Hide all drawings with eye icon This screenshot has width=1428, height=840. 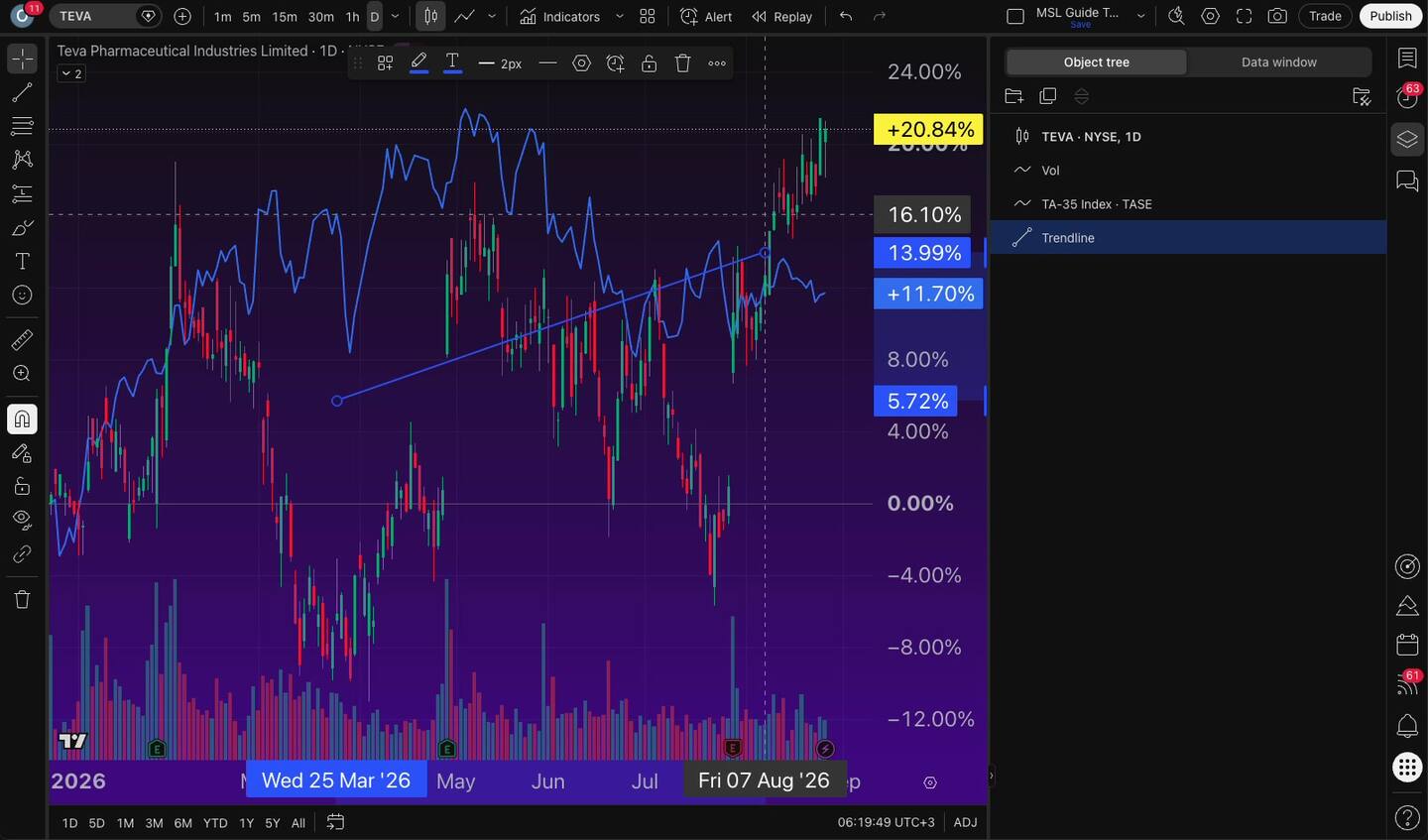(22, 520)
